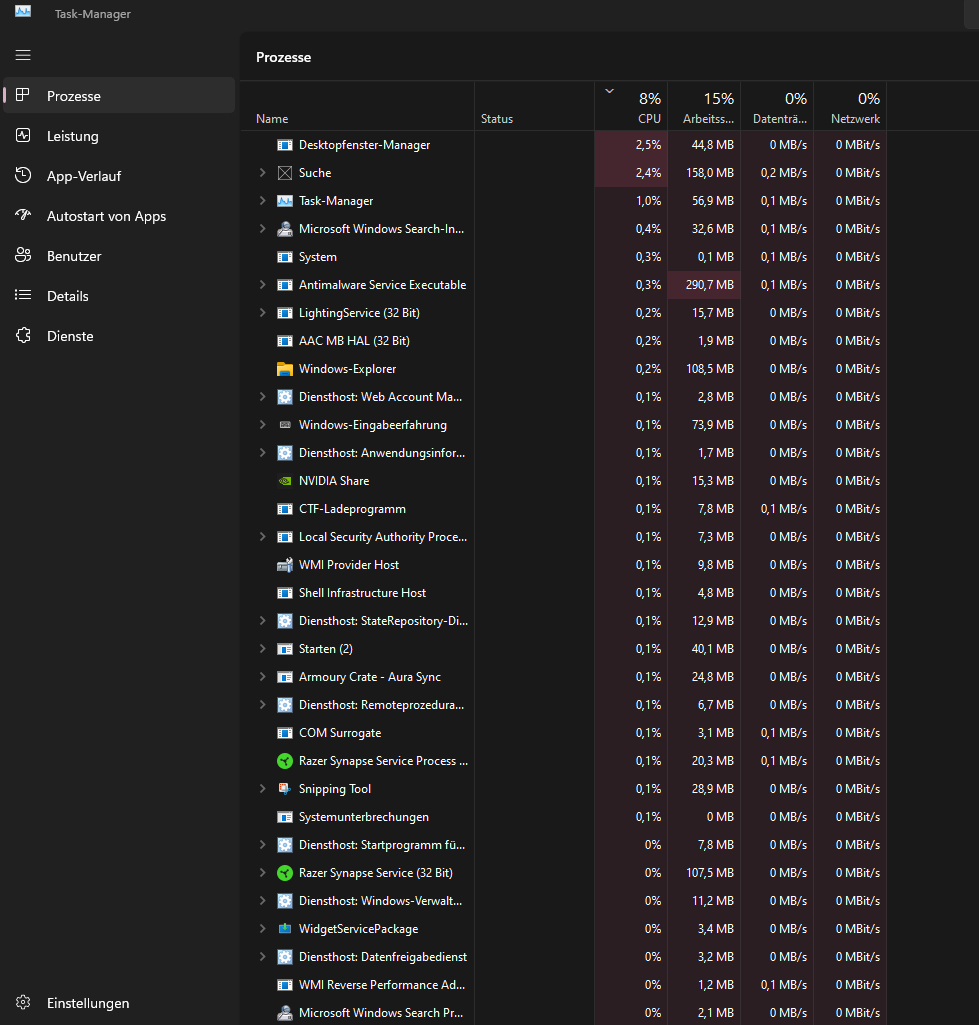Screen dimensions: 979x1025
Task: Go to Autostart von Apps
Action: click(119, 216)
